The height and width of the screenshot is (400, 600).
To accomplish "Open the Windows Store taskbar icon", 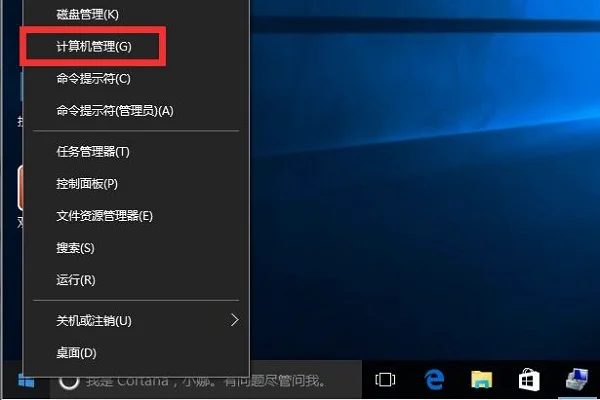I will [x=529, y=380].
